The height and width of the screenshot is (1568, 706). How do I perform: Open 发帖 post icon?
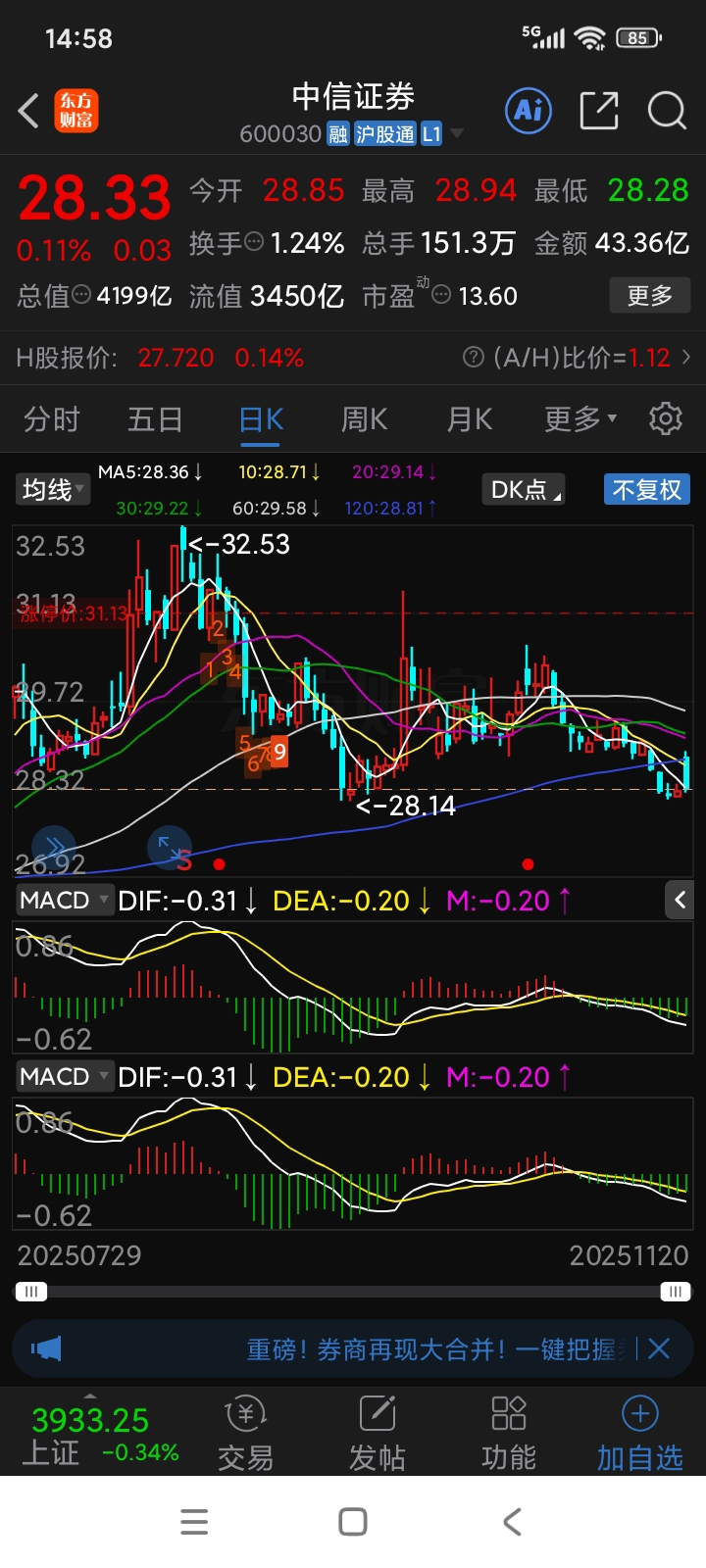[x=377, y=1434]
